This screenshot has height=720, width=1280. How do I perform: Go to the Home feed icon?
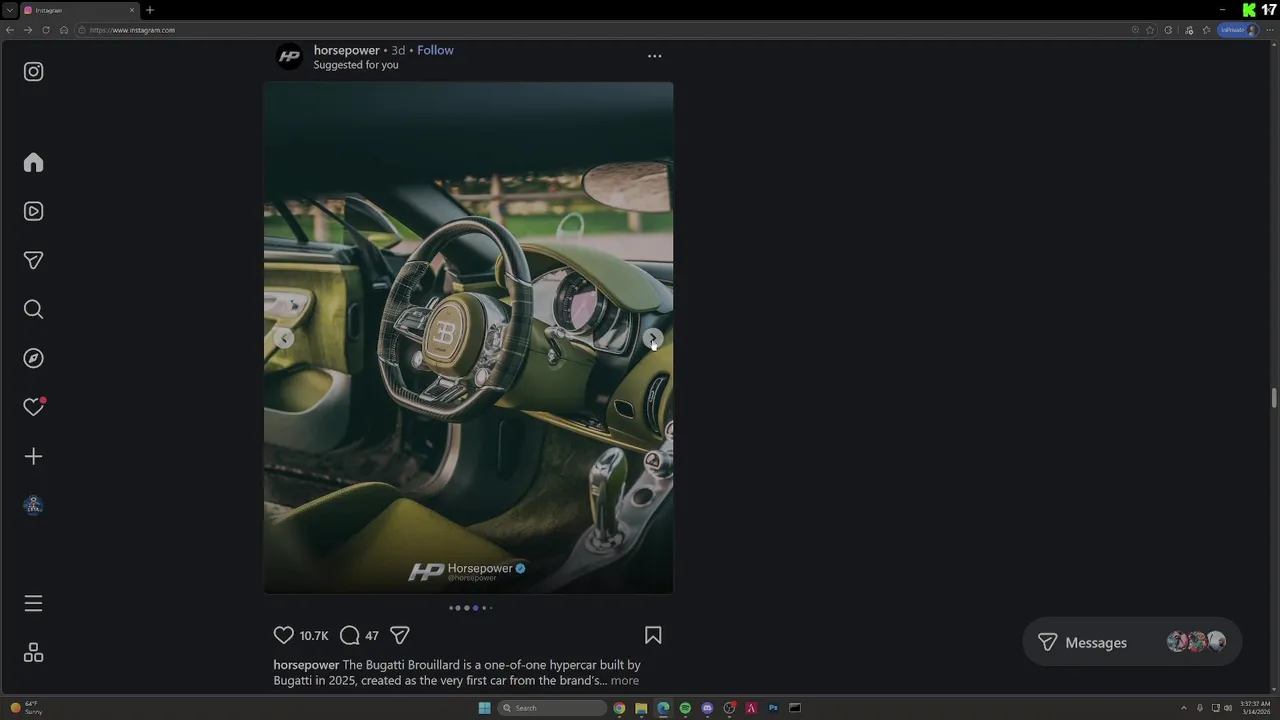point(33,162)
